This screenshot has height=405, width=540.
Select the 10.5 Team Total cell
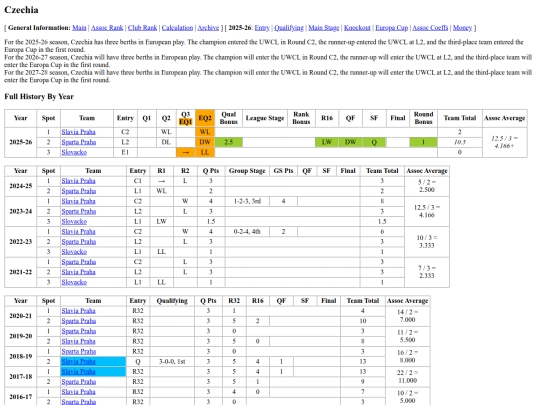(x=460, y=142)
